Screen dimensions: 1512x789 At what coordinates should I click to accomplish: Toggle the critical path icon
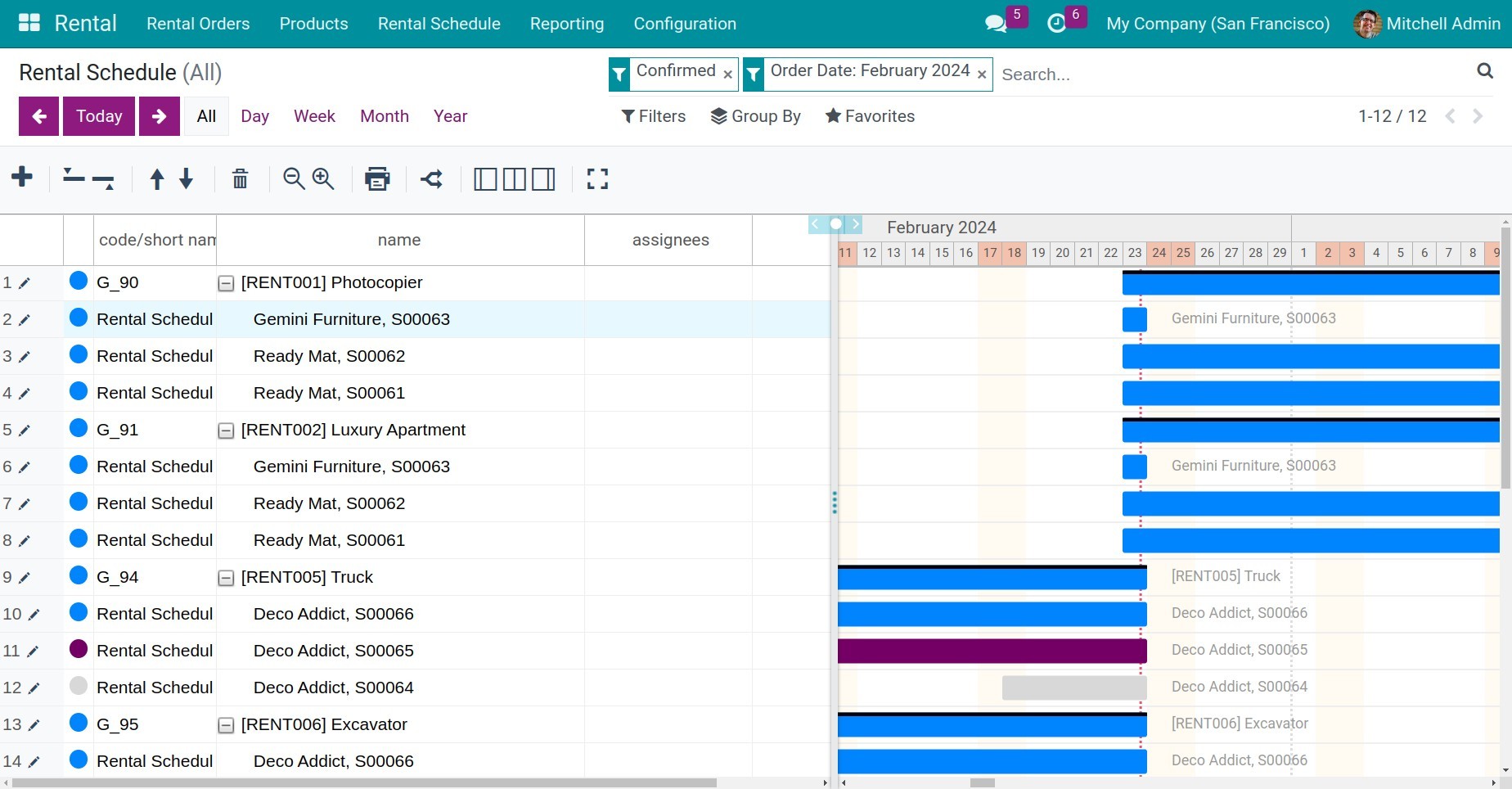point(432,178)
